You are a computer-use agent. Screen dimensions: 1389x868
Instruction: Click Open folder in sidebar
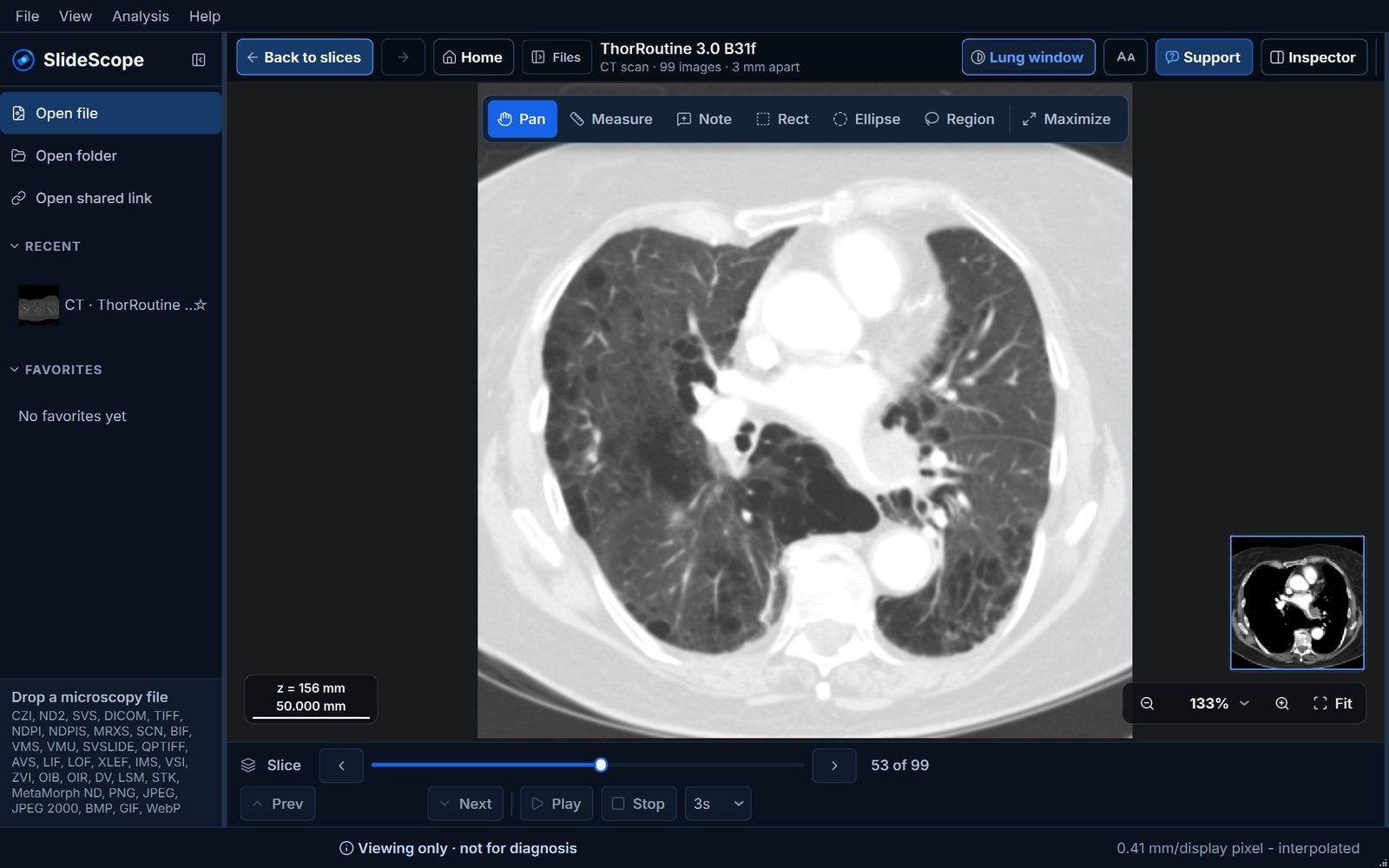tap(111, 155)
